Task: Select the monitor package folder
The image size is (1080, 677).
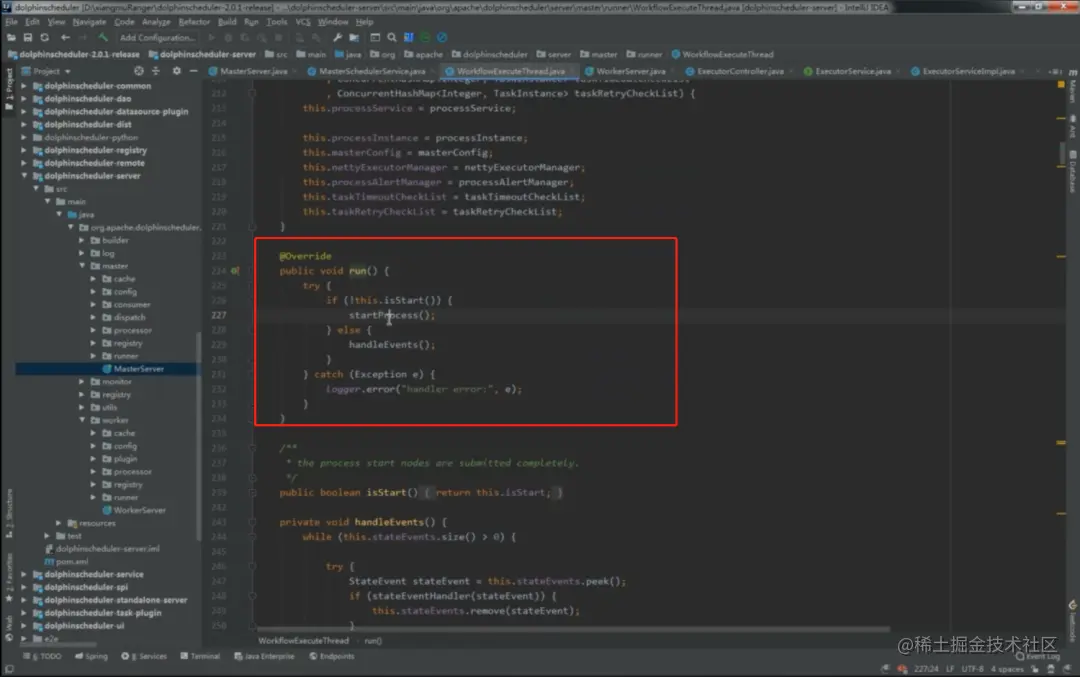Action: point(111,382)
